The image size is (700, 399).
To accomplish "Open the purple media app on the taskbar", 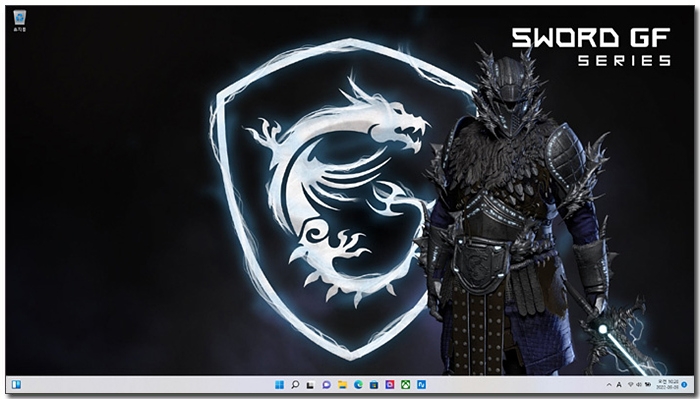I will click(x=390, y=384).
